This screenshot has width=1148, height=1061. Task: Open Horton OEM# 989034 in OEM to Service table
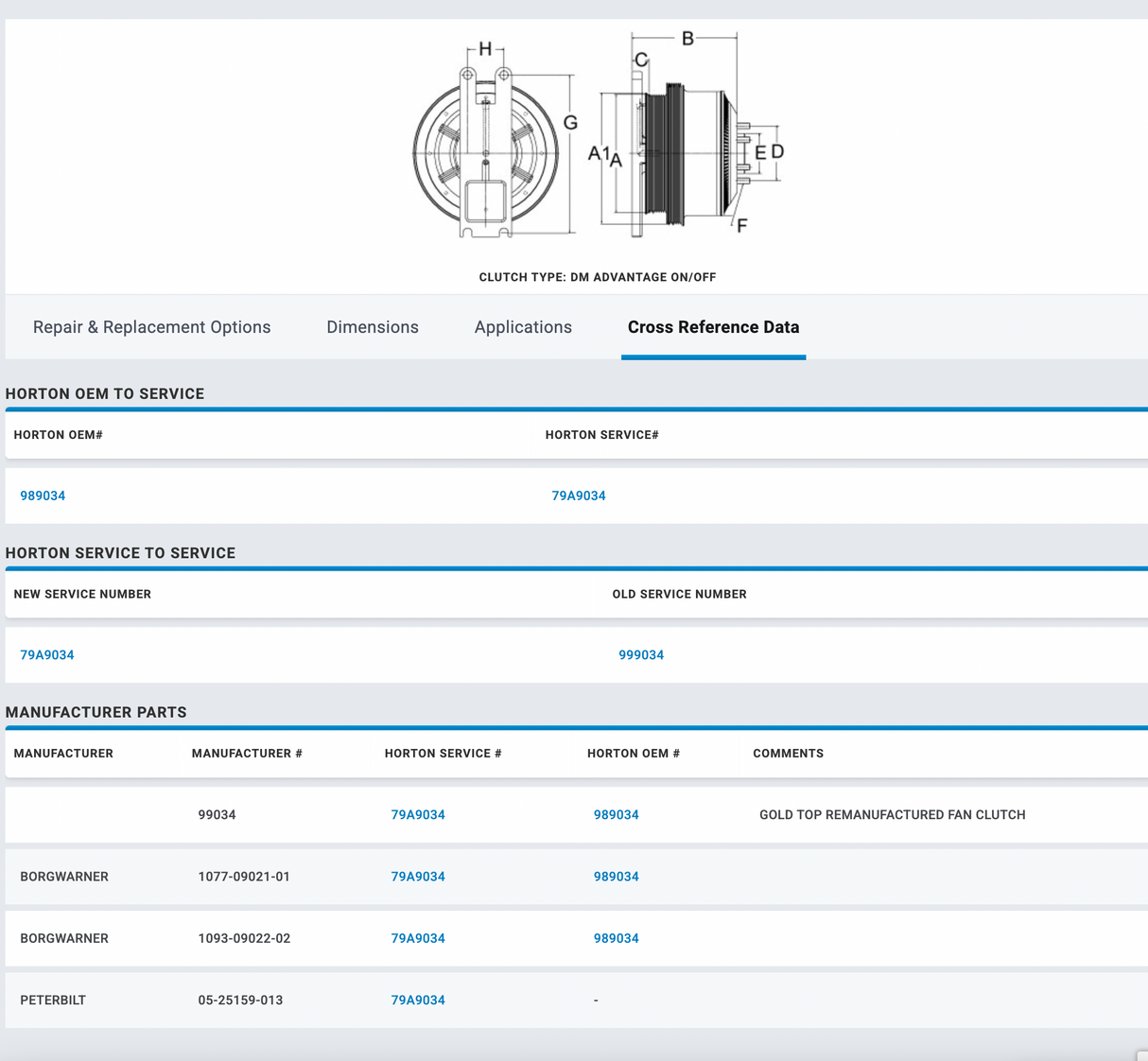tap(43, 496)
